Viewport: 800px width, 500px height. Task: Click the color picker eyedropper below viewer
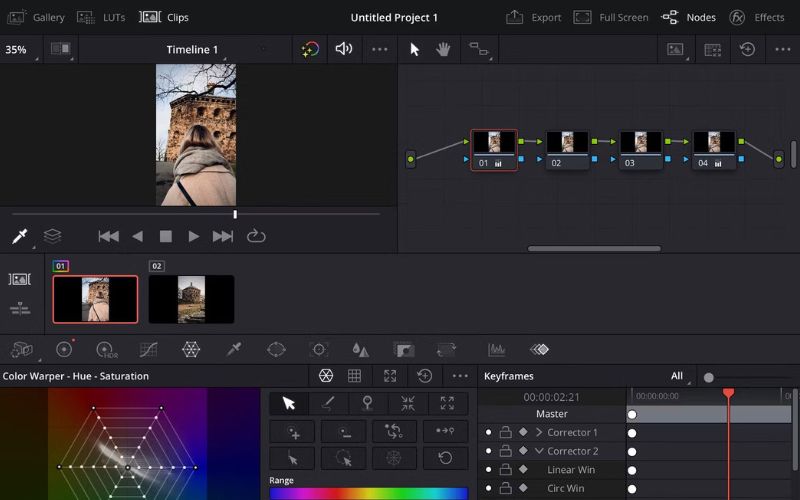click(x=19, y=236)
